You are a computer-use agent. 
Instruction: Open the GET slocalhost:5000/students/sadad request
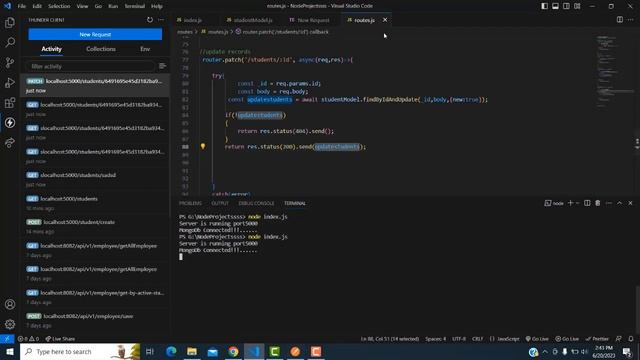coord(95,179)
